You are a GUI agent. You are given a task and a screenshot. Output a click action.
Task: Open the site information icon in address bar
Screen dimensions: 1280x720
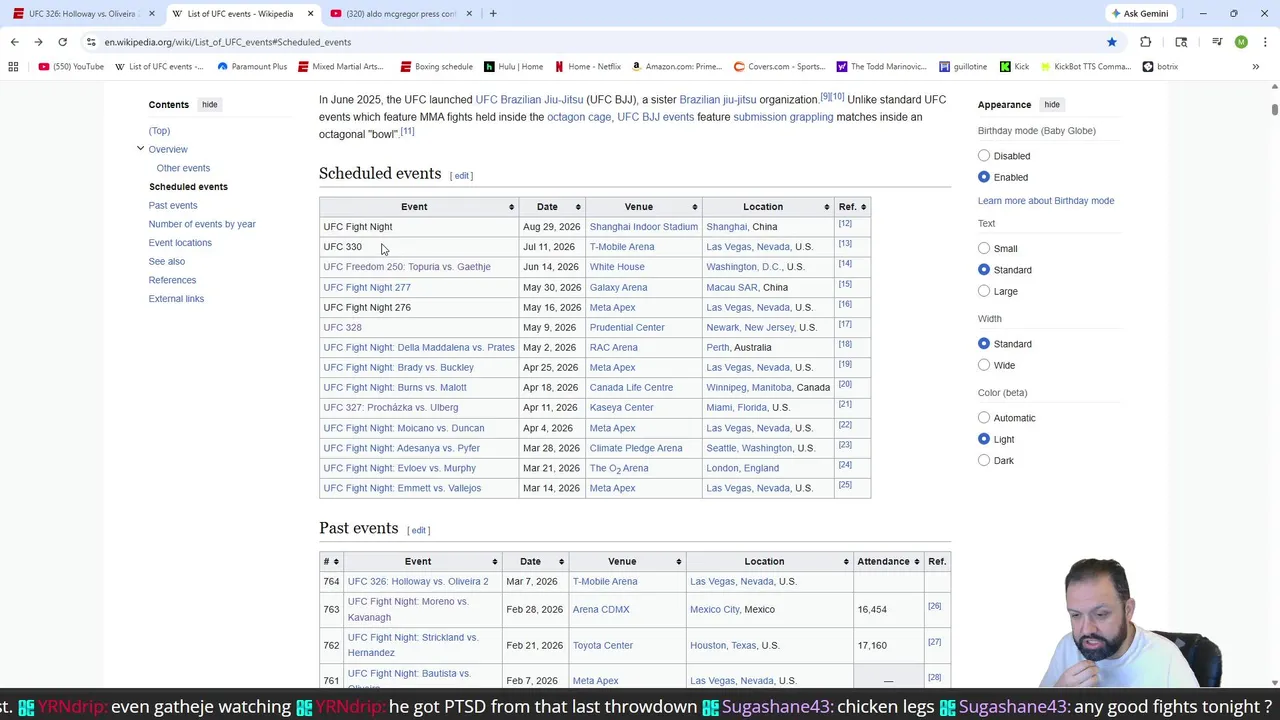point(91,42)
